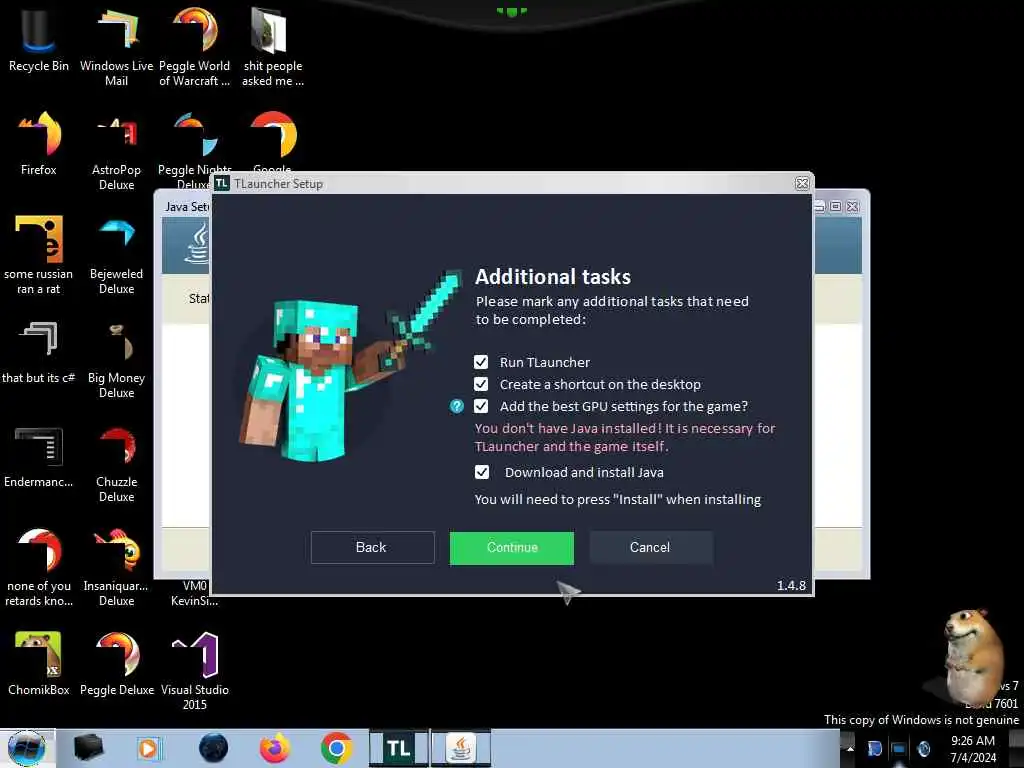Click Firefox icon in the taskbar
This screenshot has height=768, width=1024.
pyautogui.click(x=274, y=748)
